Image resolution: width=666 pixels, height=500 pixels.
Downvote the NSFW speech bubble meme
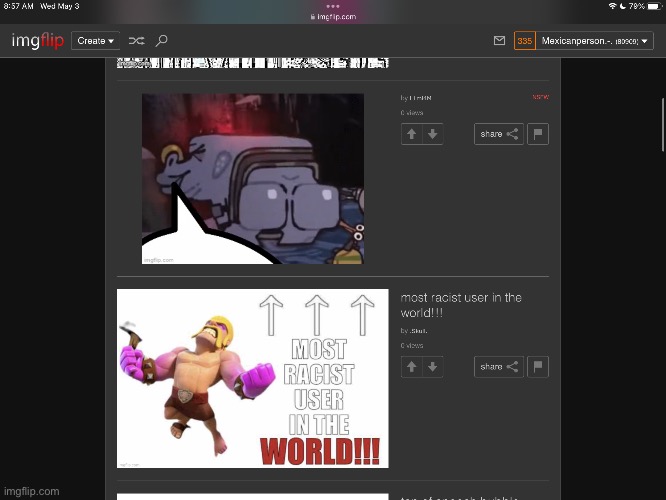coord(433,134)
